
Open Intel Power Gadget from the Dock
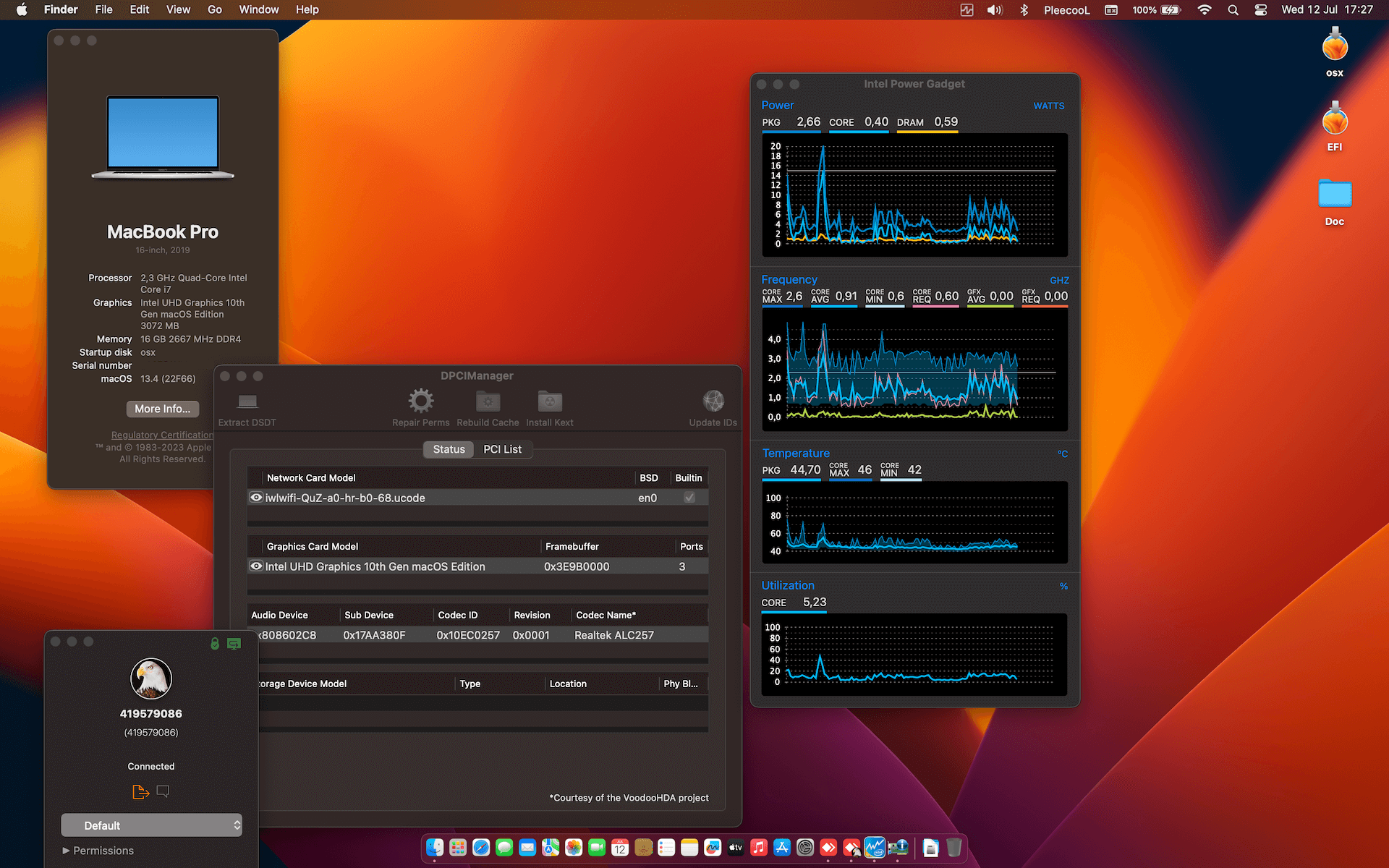875,847
